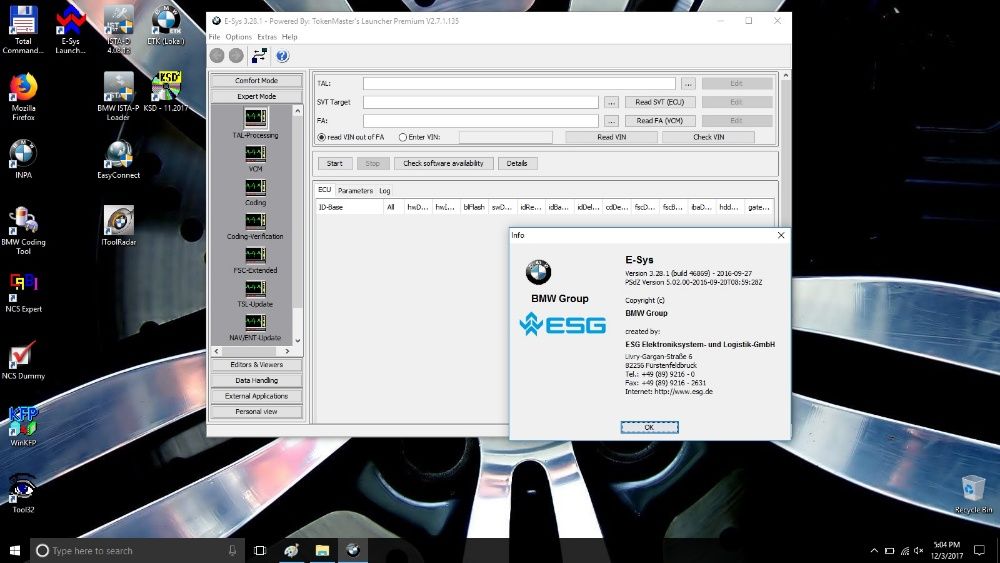Open EasyConnect desktop icon
This screenshot has width=1000, height=563.
(119, 159)
